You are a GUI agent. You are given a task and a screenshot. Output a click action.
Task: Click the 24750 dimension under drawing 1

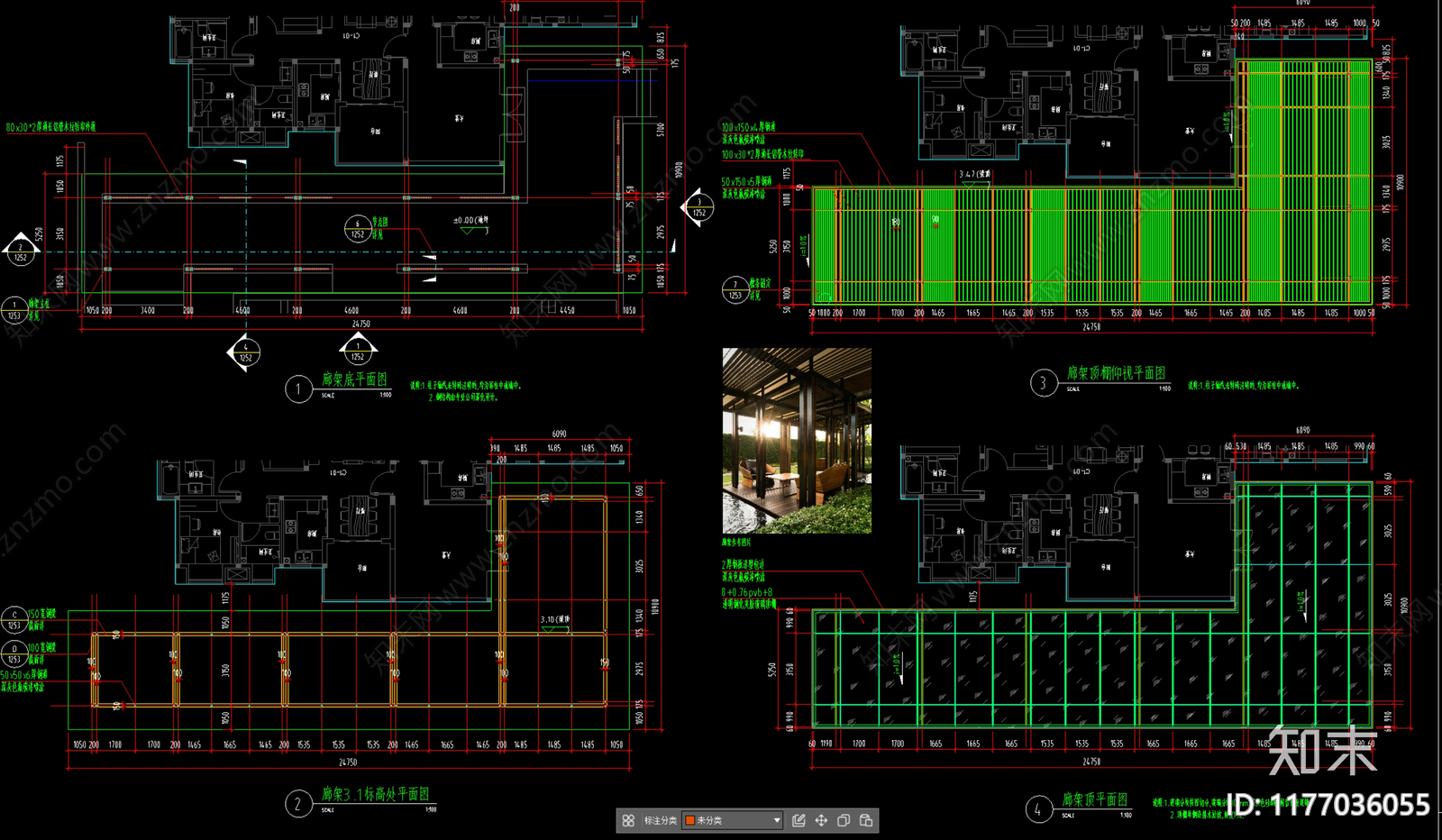tap(360, 324)
